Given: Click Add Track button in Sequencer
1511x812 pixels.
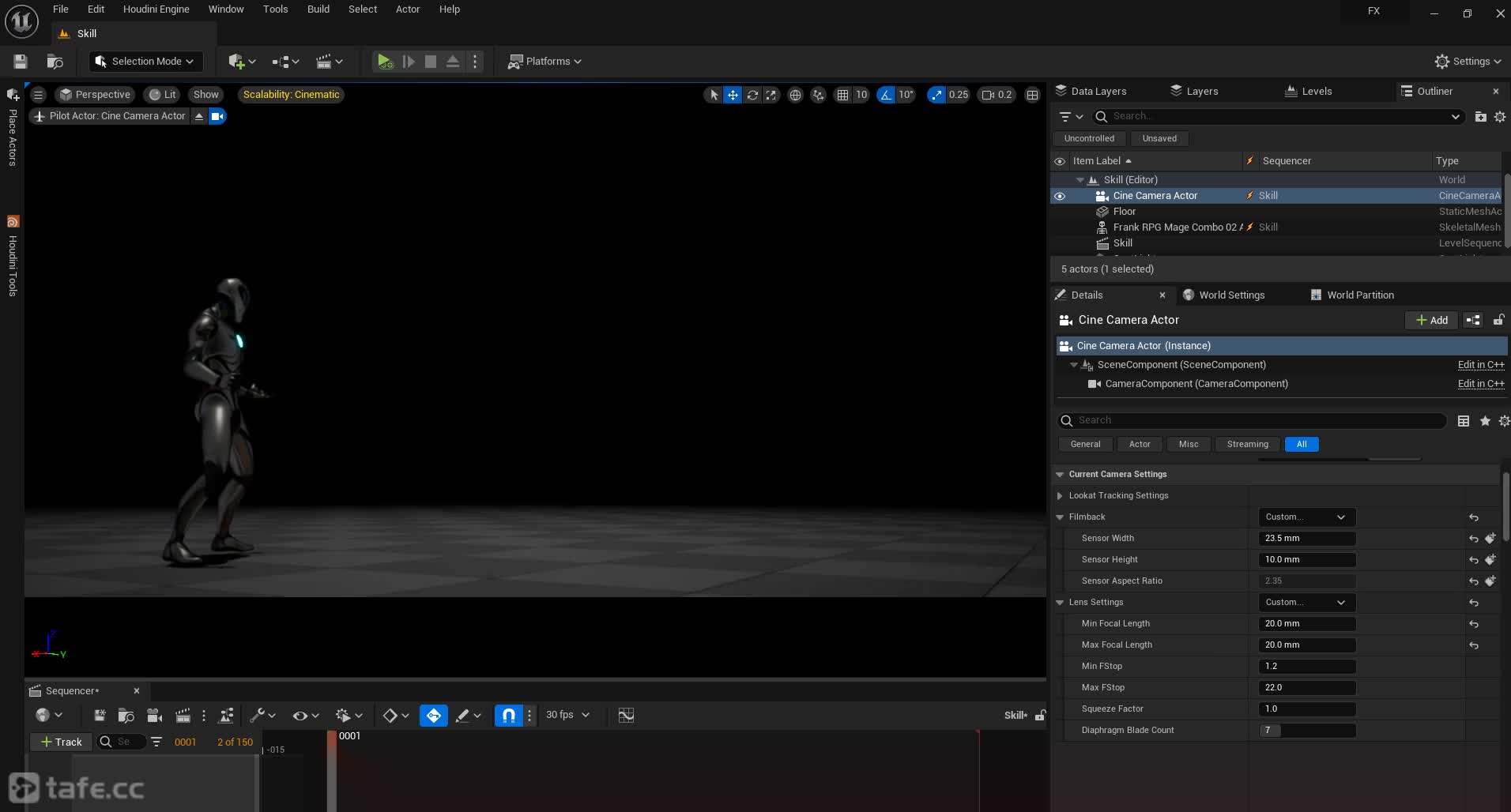Looking at the screenshot, I should pyautogui.click(x=61, y=742).
